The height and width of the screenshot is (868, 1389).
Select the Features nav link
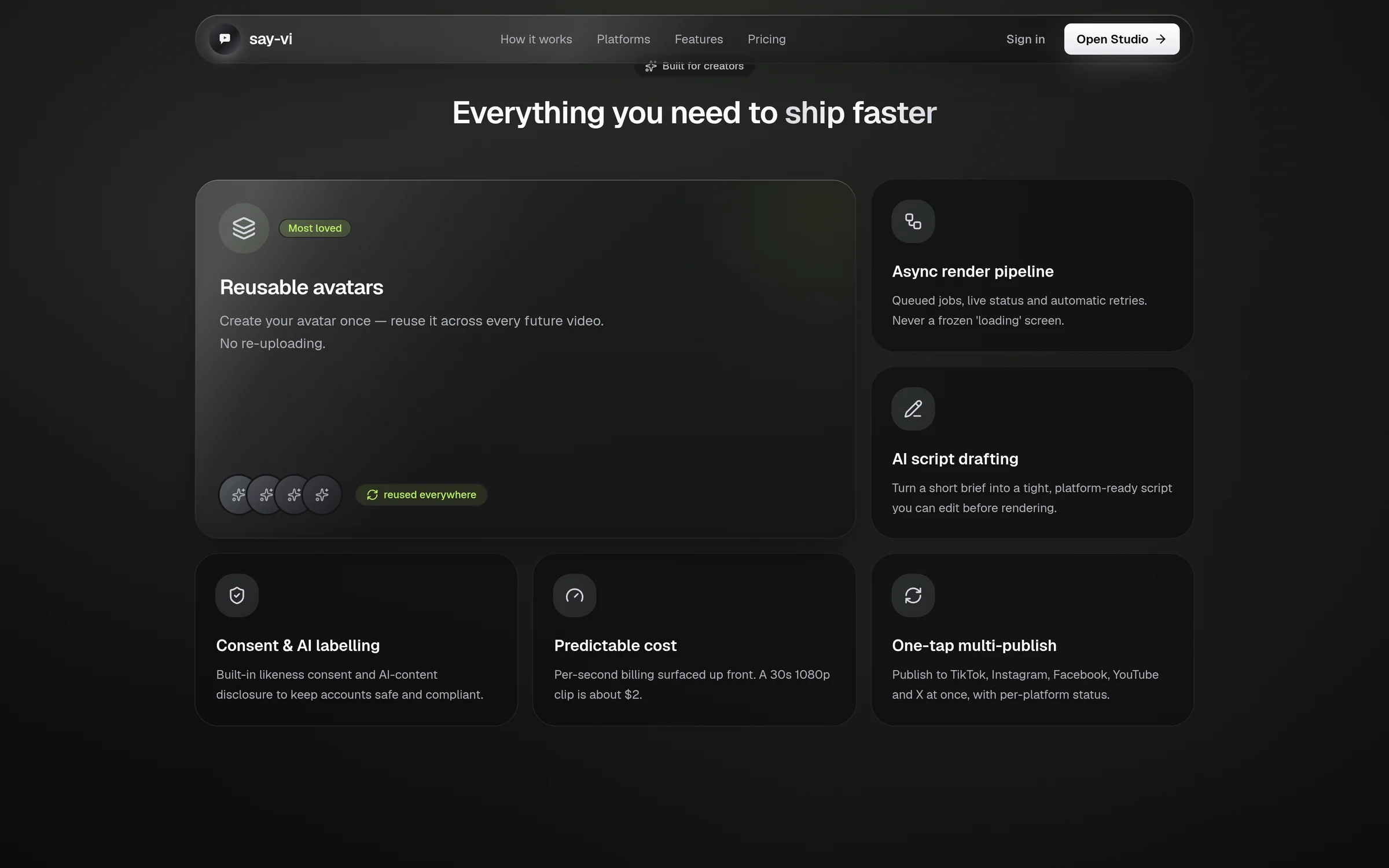pos(699,39)
